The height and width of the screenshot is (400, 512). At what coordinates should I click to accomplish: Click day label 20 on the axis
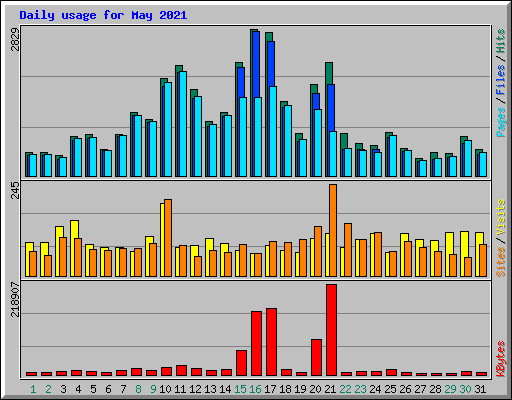[315, 389]
